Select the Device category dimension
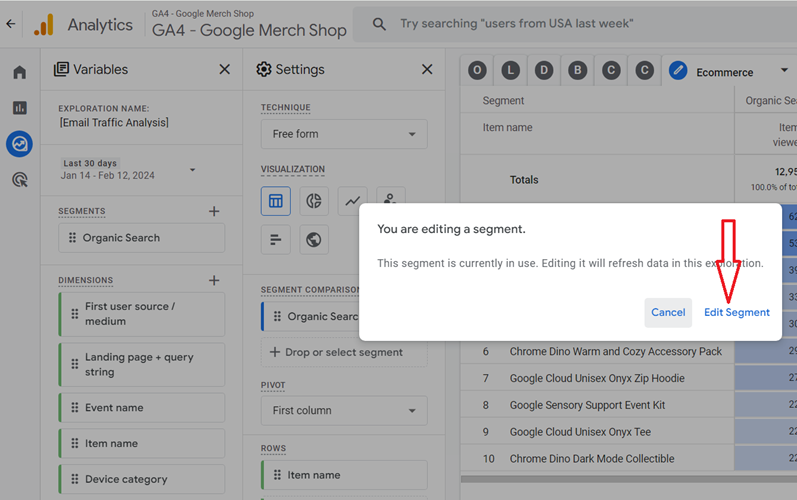The image size is (797, 500). [141, 479]
